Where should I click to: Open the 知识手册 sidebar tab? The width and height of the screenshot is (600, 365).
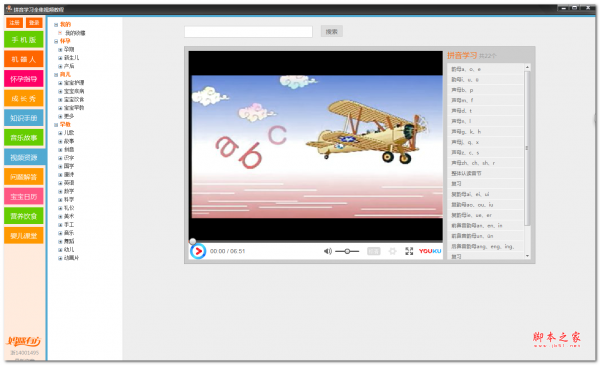[x=24, y=118]
